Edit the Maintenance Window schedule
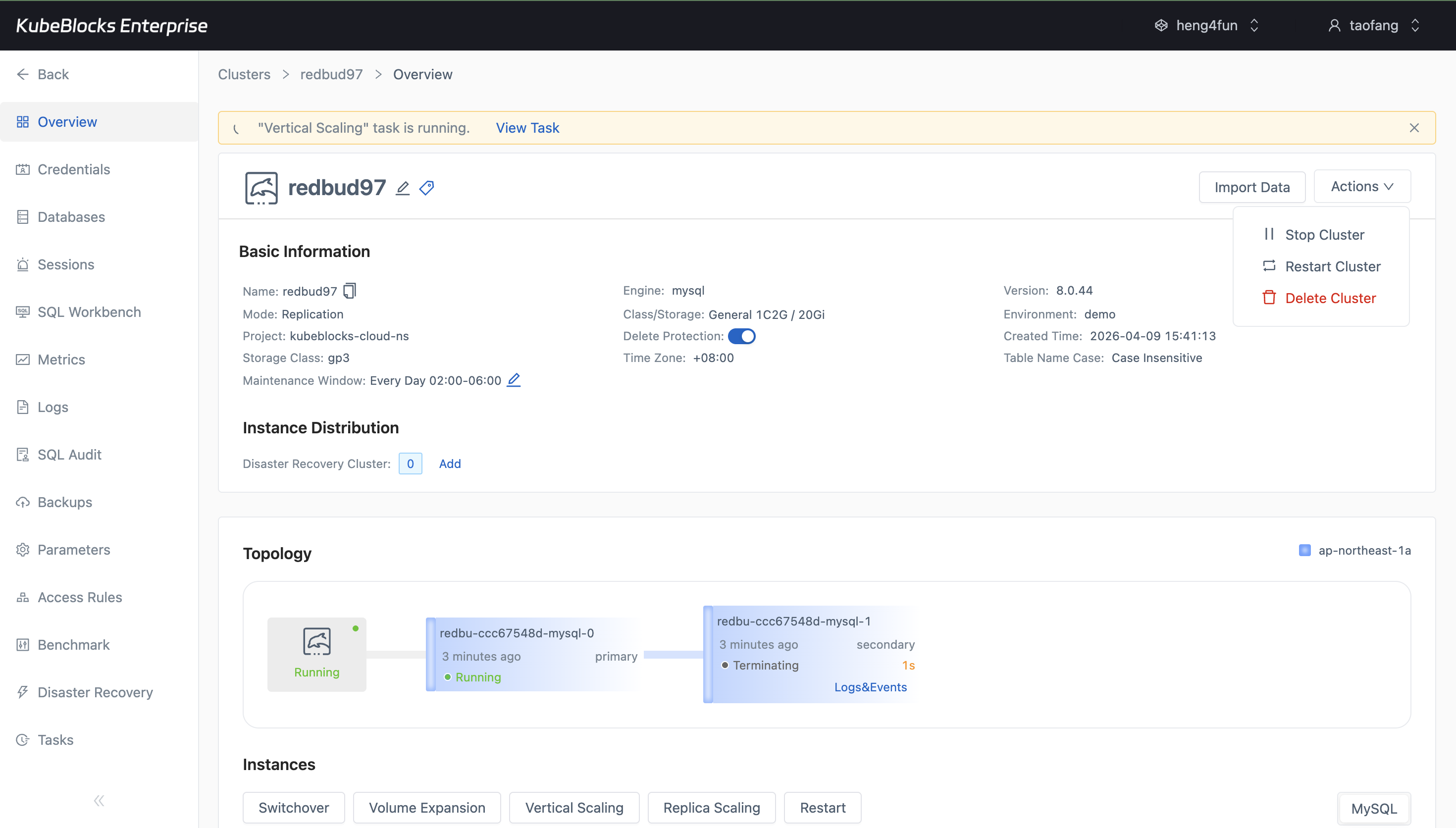This screenshot has width=1456, height=828. tap(514, 380)
